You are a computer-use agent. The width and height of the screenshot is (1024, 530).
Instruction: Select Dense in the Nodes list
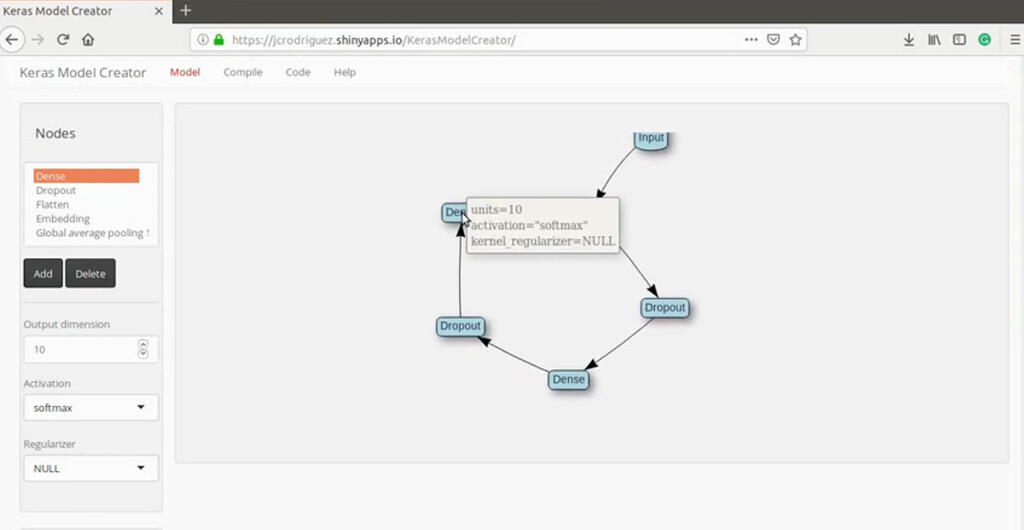point(86,176)
